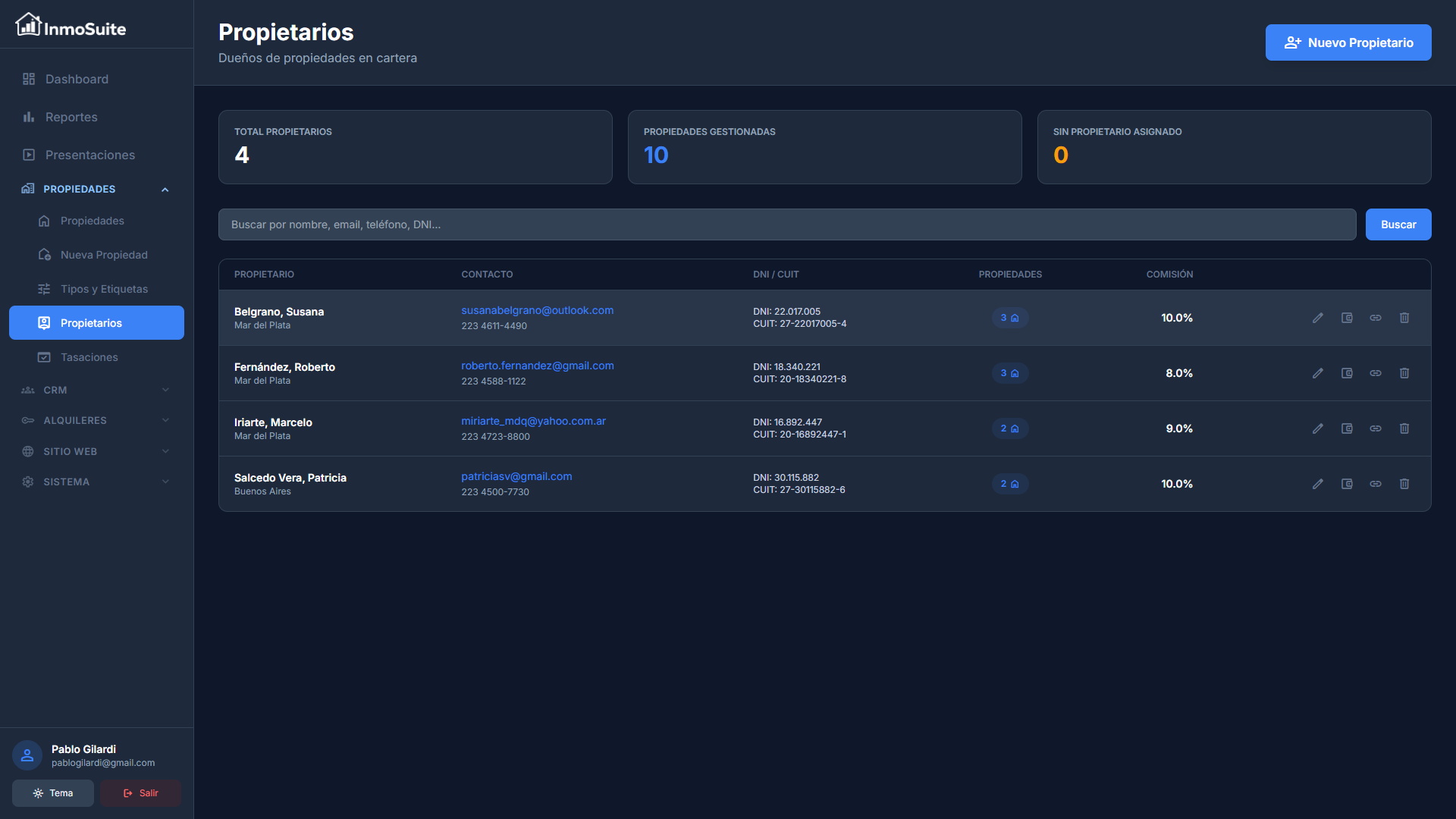Click delete trash icon for Fernández, Roberto

click(x=1404, y=373)
